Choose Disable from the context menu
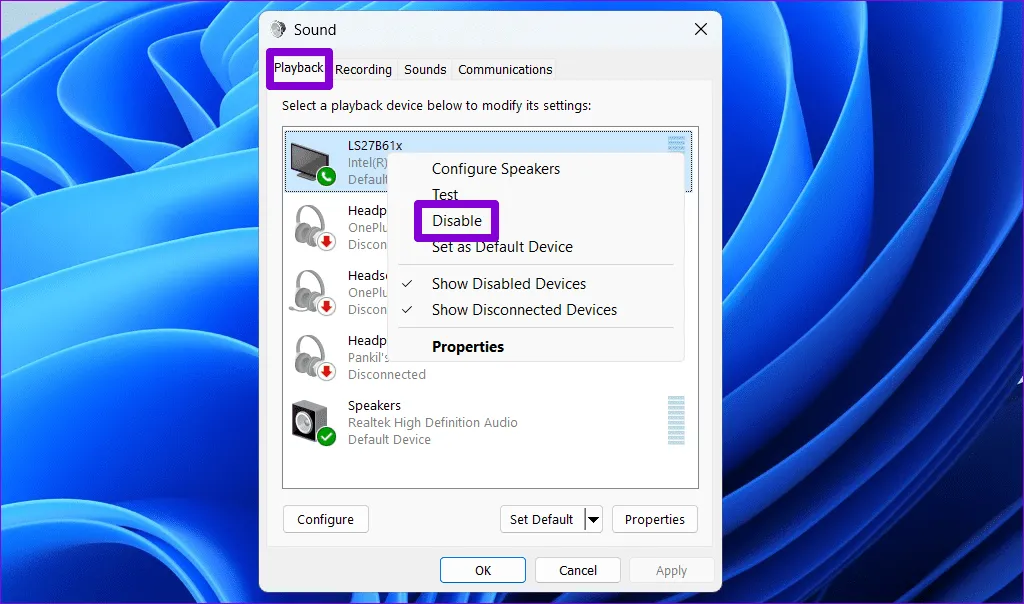 pyautogui.click(x=457, y=221)
